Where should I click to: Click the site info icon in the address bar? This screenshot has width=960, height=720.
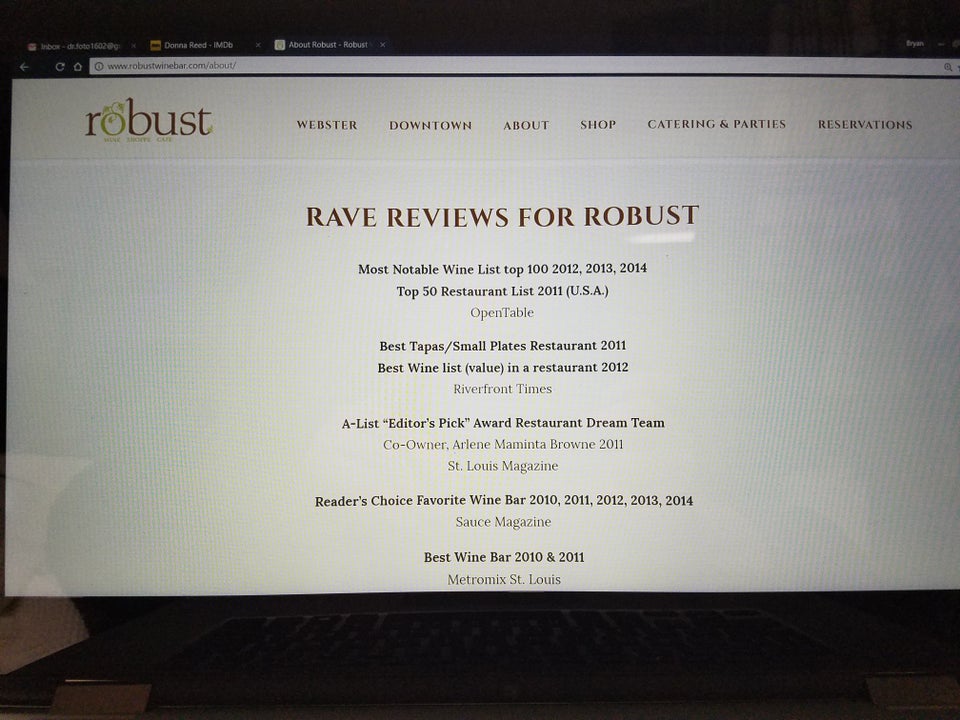pyautogui.click(x=99, y=67)
